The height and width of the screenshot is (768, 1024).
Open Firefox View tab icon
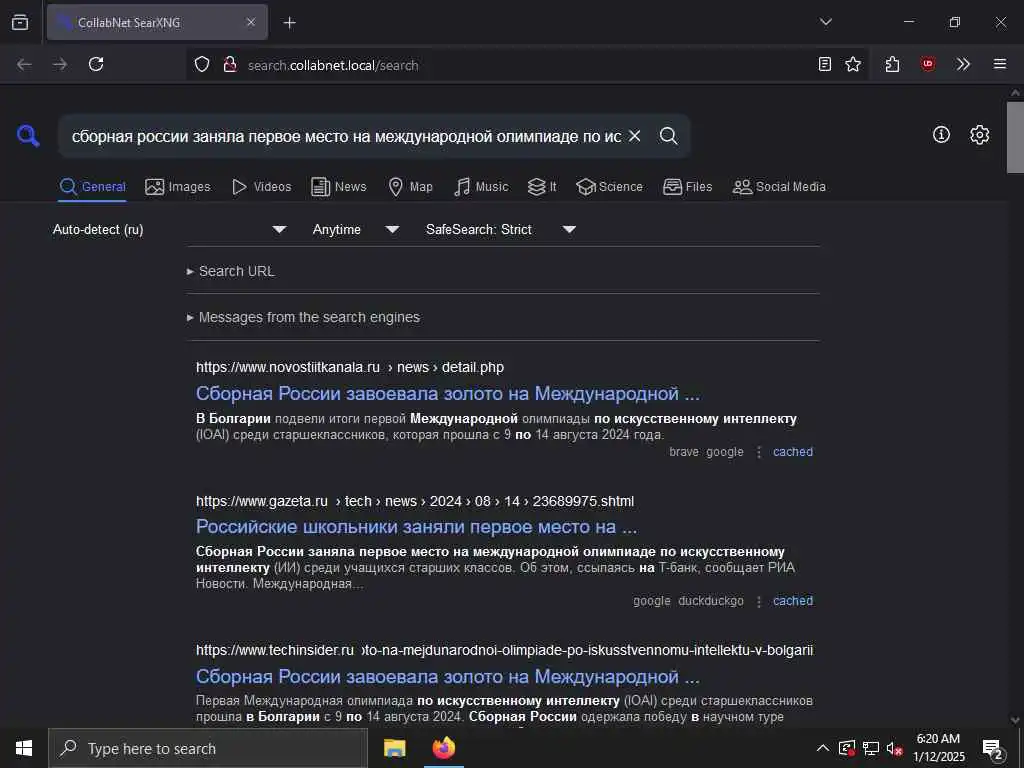[20, 22]
